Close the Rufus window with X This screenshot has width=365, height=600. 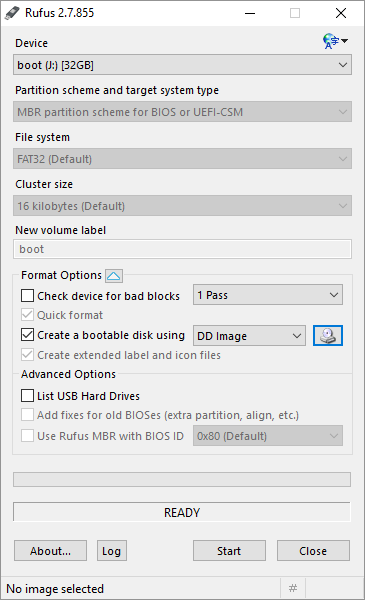point(341,13)
